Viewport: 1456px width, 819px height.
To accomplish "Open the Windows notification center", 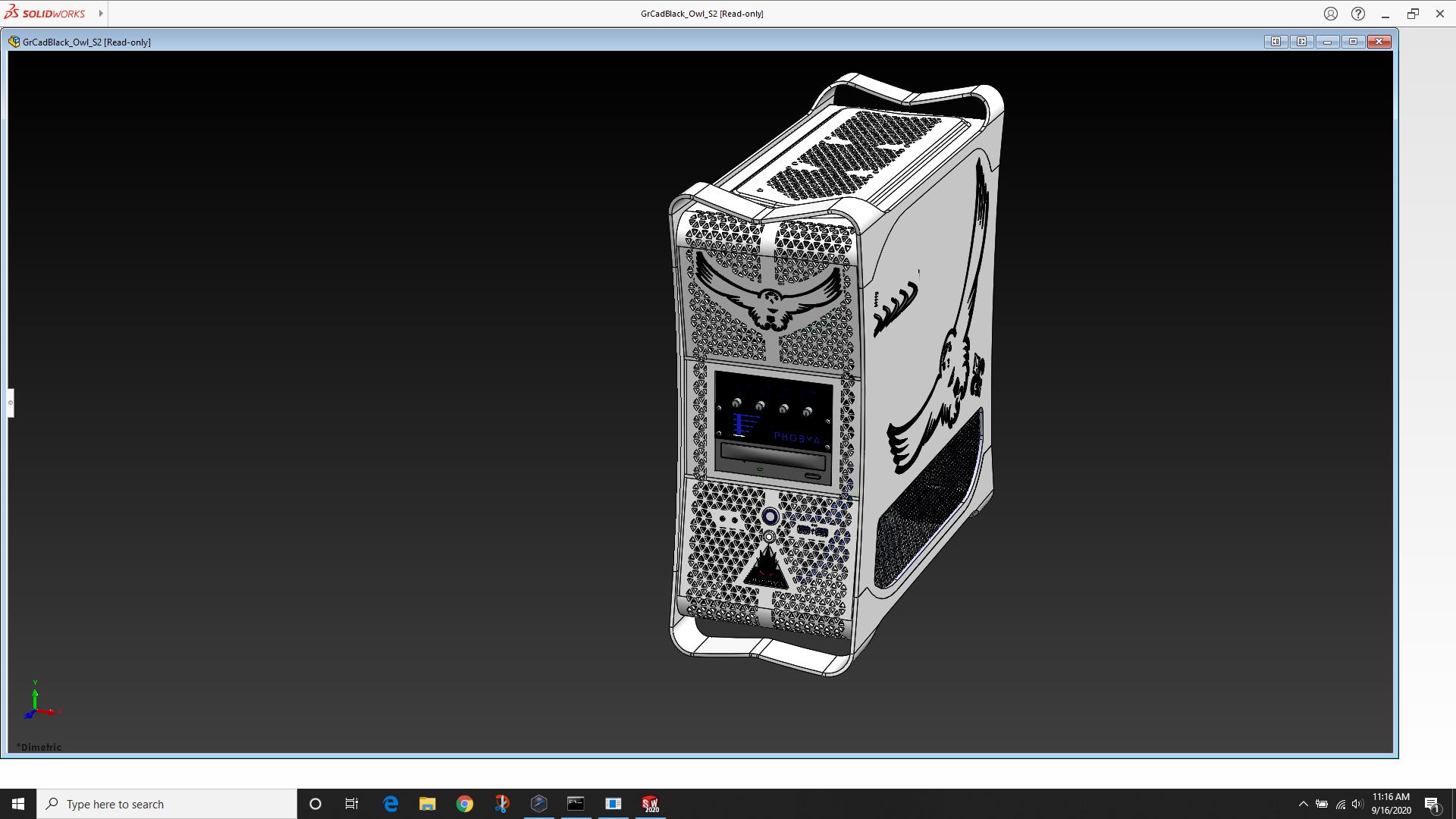I will click(x=1432, y=804).
